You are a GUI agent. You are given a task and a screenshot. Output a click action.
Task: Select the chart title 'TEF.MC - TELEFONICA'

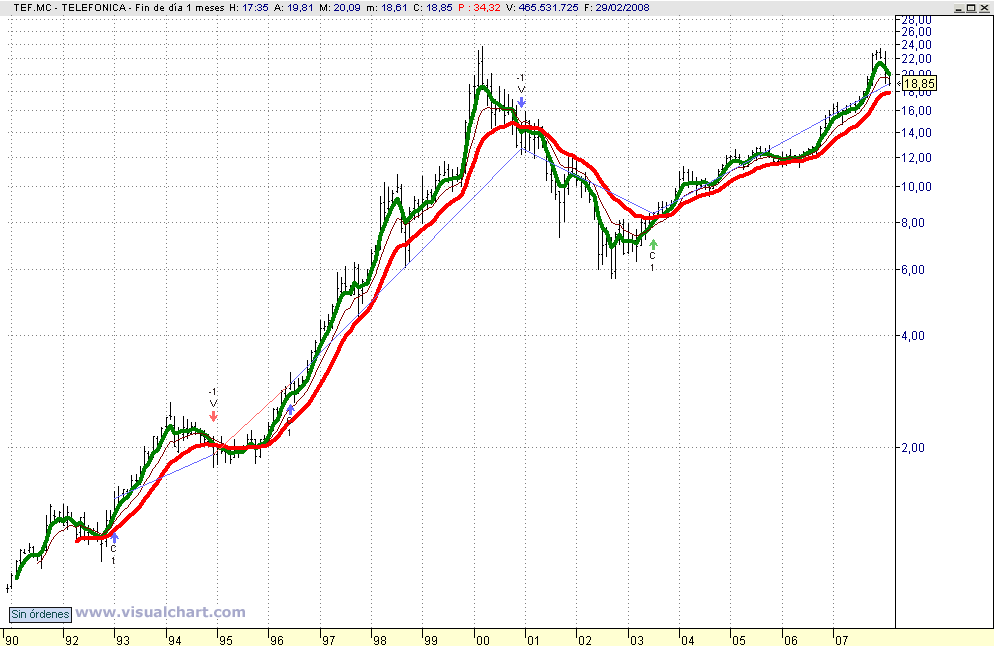(70, 8)
